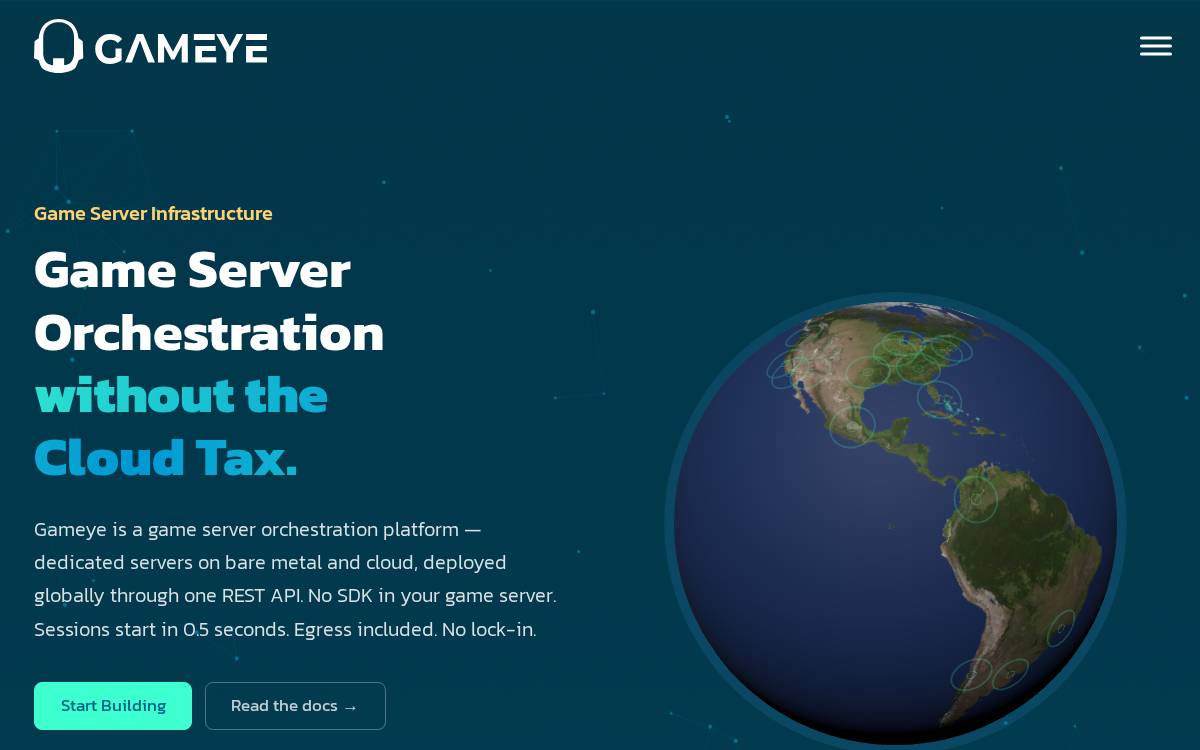Image resolution: width=1200 pixels, height=750 pixels.
Task: Click the Gameye description paragraph
Action: pos(295,579)
